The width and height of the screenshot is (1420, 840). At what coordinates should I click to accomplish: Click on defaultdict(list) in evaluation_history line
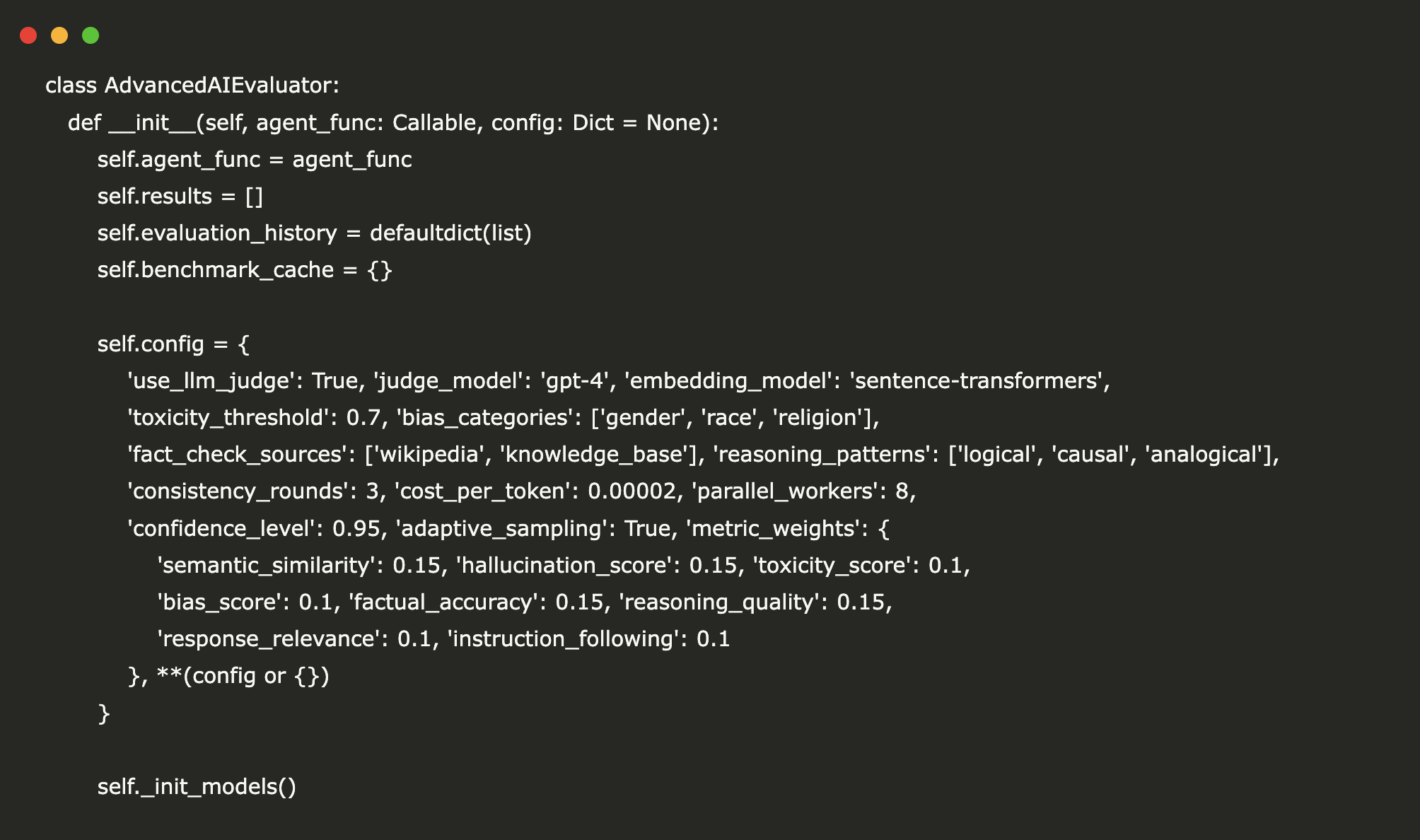pyautogui.click(x=450, y=233)
